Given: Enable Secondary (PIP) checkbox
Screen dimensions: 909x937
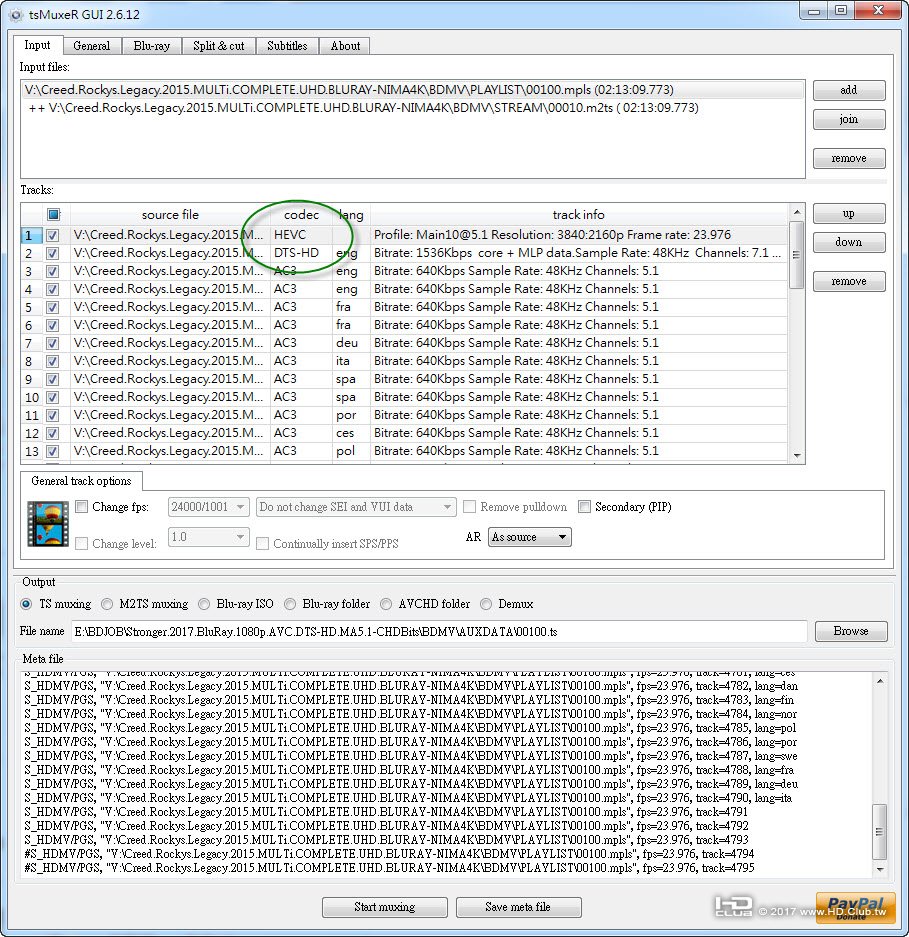Looking at the screenshot, I should point(584,507).
